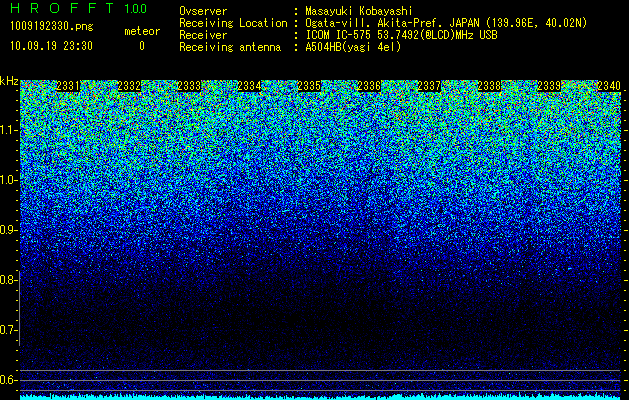Click the 2337 time marker
Screen dimensions: 629x400
[x=429, y=86]
